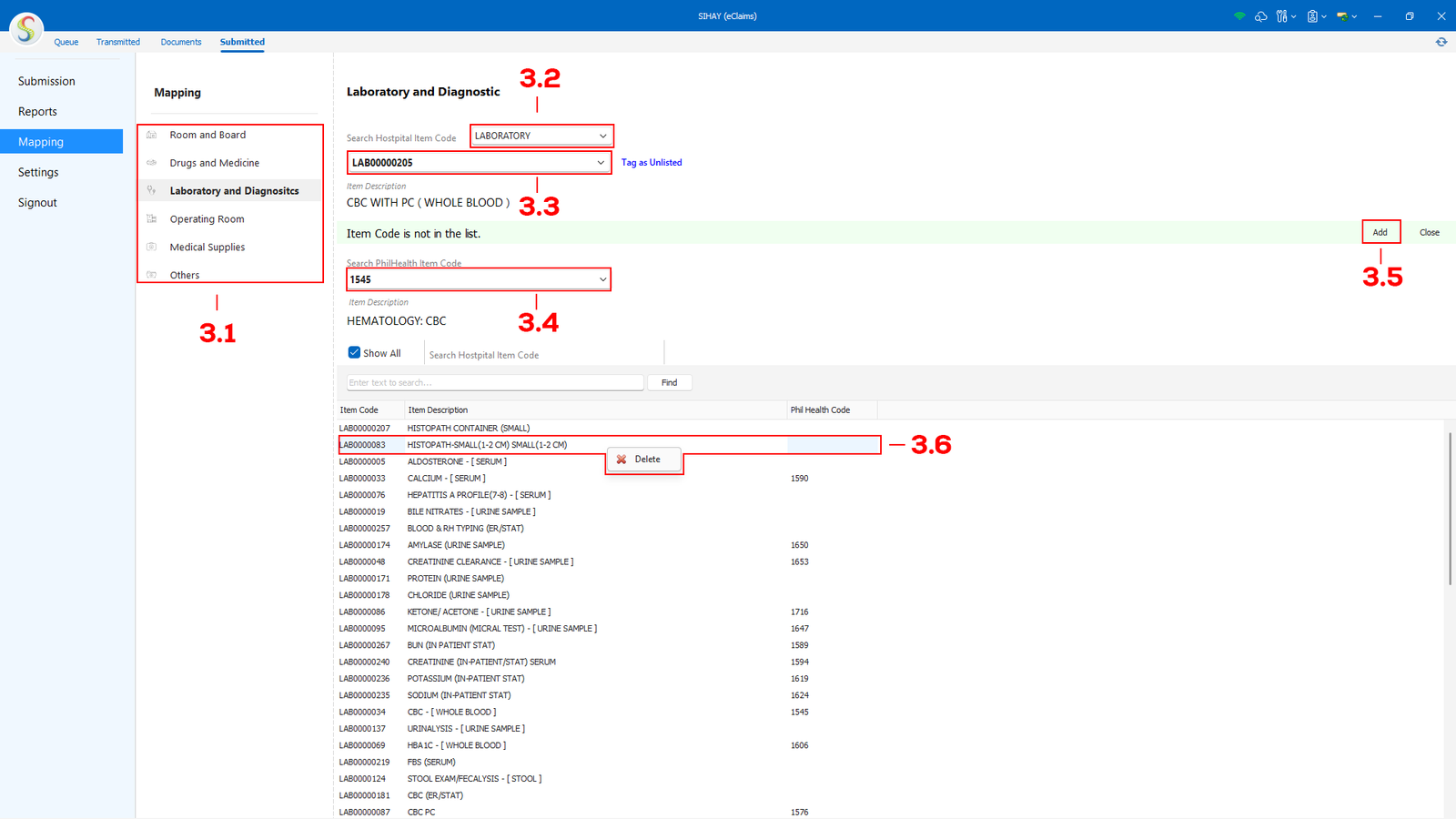1456x819 pixels.
Task: Uncheck the Show All checkbox
Action: point(354,353)
